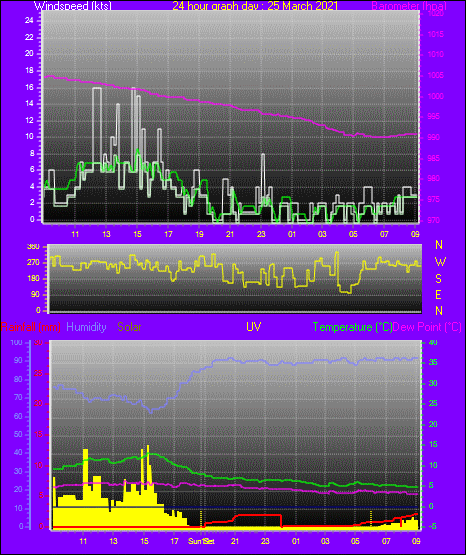This screenshot has width=466, height=555.
Task: Click the 24 knots windspeed scale value
Action: (x=29, y=21)
